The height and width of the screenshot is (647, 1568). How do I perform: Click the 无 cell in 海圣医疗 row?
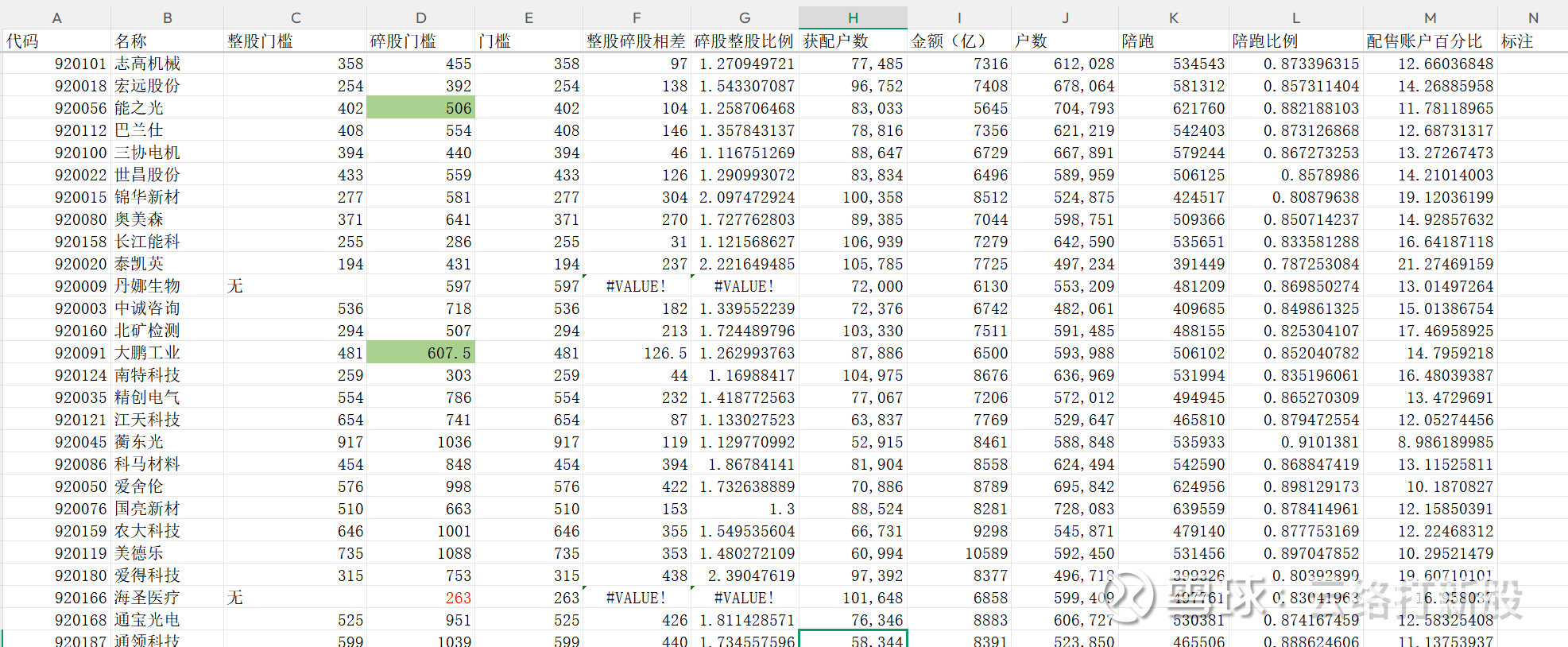296,598
